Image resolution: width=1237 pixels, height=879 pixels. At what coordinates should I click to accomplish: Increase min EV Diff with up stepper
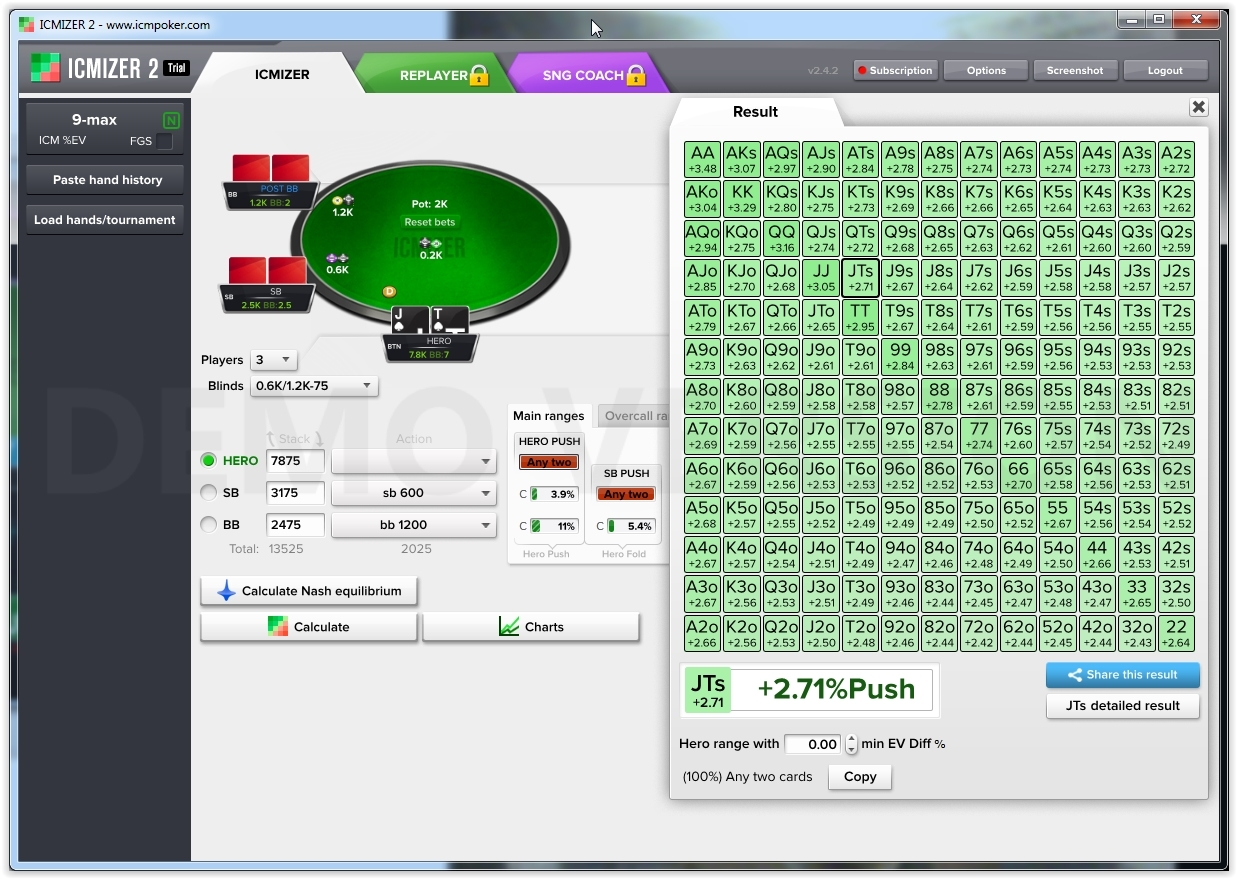pyautogui.click(x=851, y=739)
